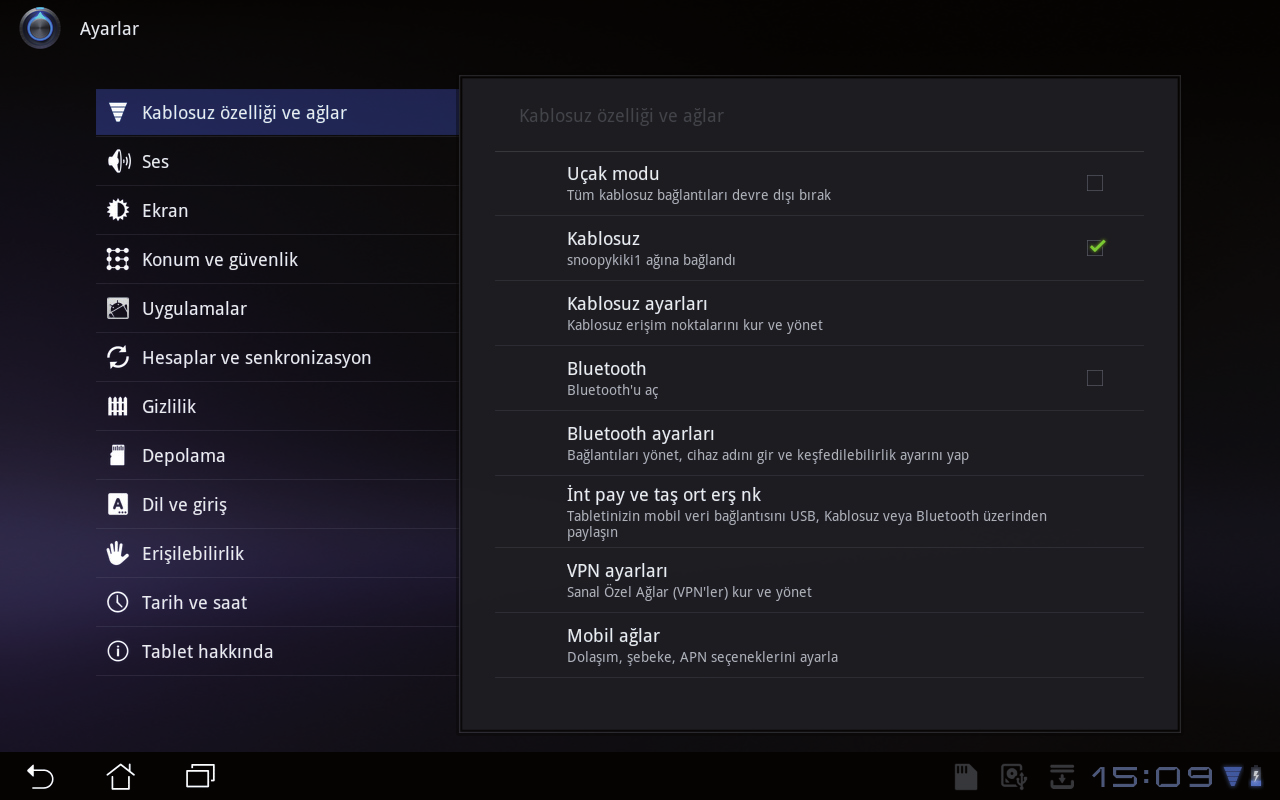This screenshot has width=1280, height=800.
Task: Open Konum ve güvenlik settings
Action: 276,259
